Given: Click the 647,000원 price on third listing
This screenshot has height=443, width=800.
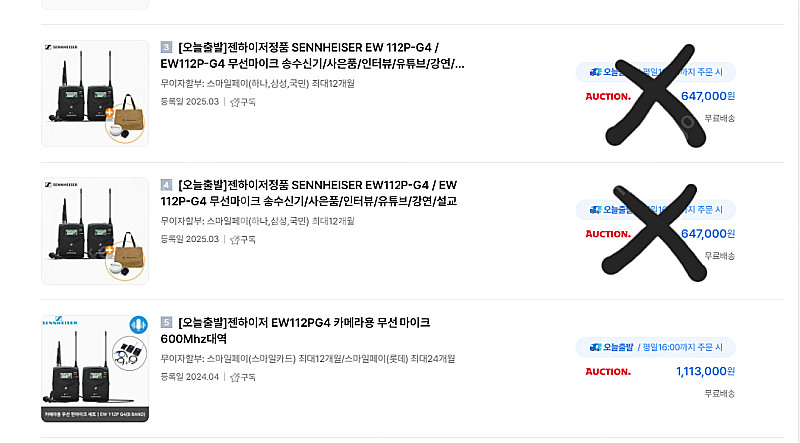Looking at the screenshot, I should (708, 96).
